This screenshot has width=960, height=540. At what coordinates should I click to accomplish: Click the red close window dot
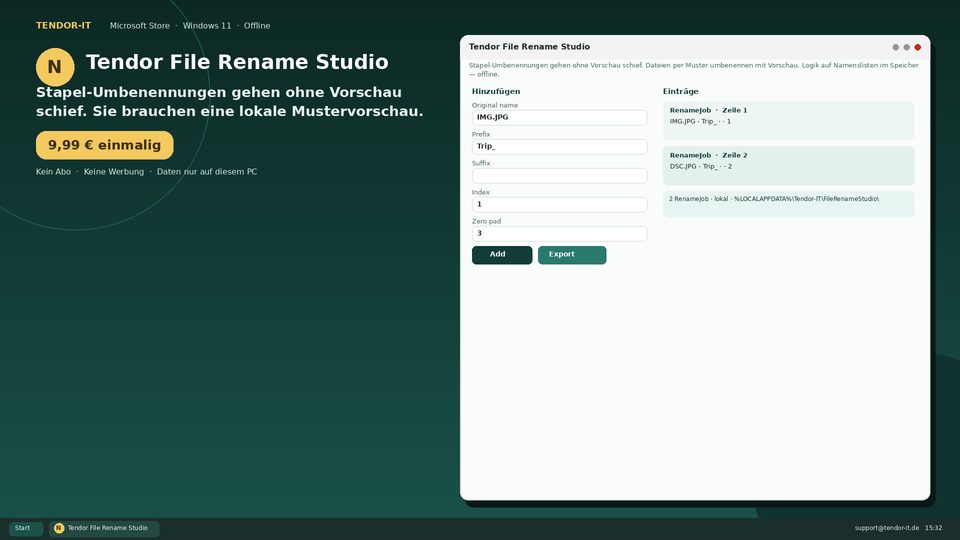click(917, 47)
